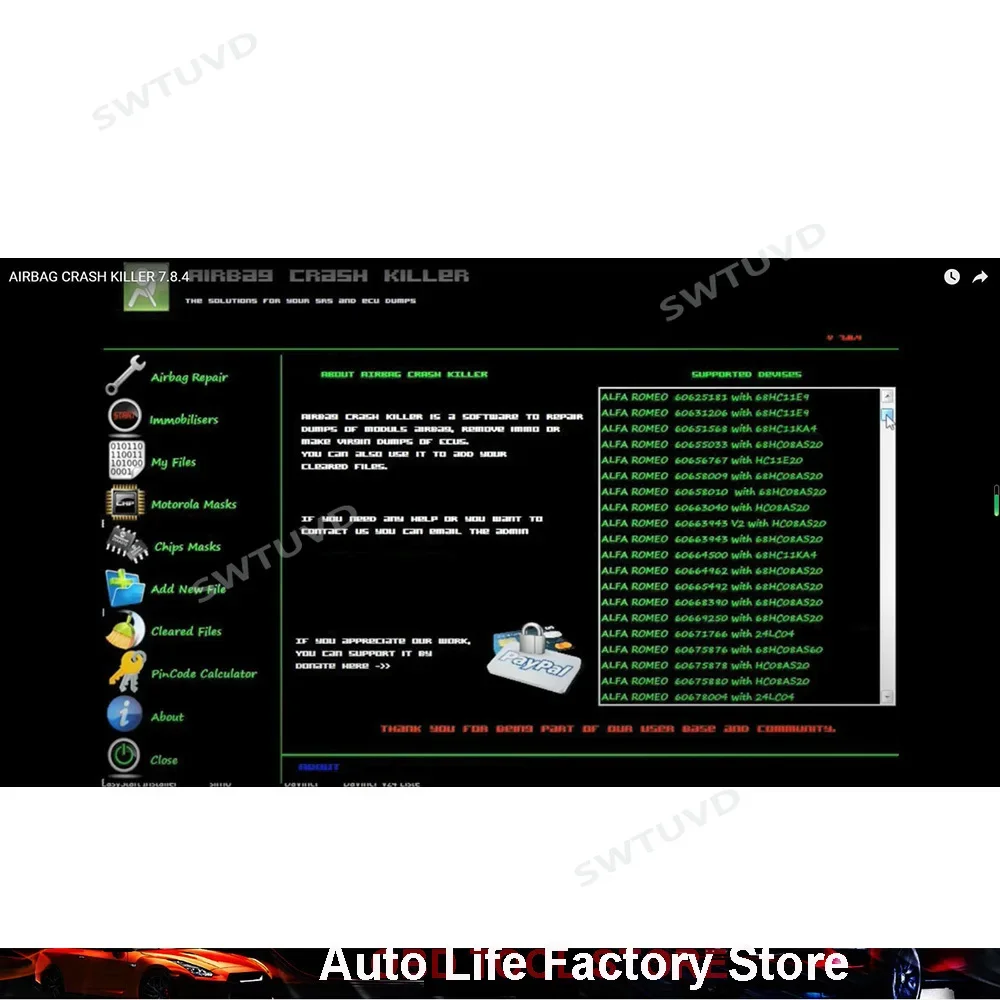Viewport: 1000px width, 1000px height.
Task: Click the Airbag Crash Killer logo icon
Action: [x=146, y=287]
